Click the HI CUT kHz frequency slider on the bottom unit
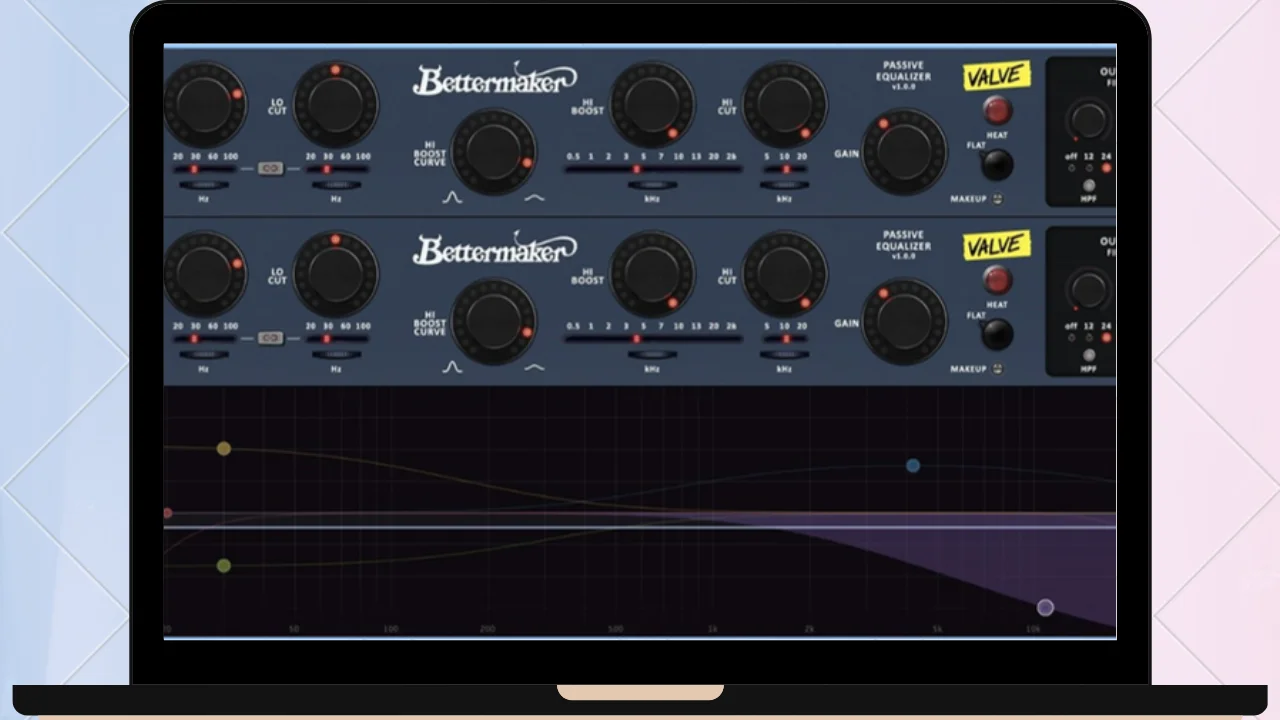 (x=785, y=339)
